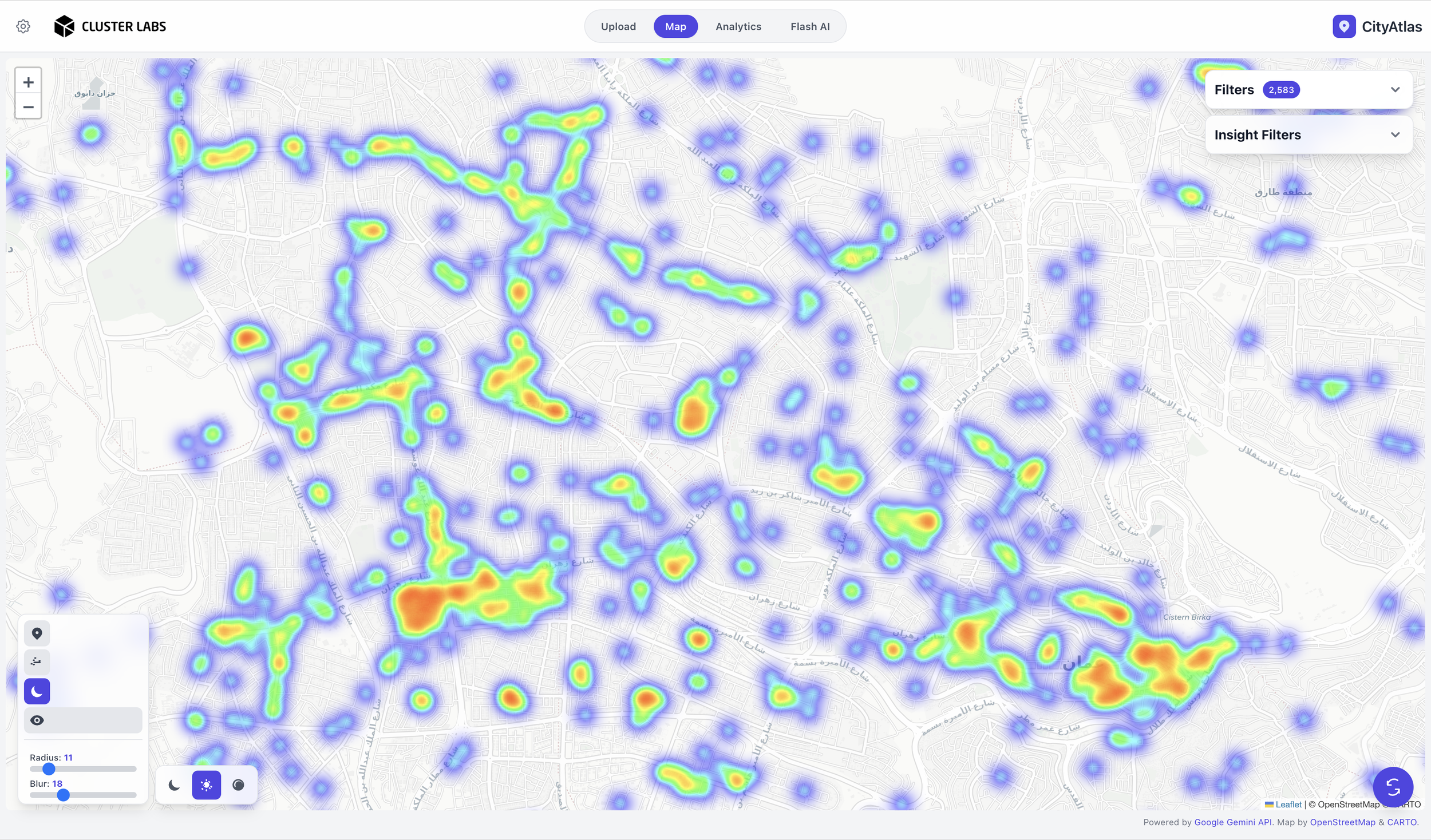The width and height of the screenshot is (1431, 840).
Task: Open settings with the gear icon
Action: click(x=23, y=26)
